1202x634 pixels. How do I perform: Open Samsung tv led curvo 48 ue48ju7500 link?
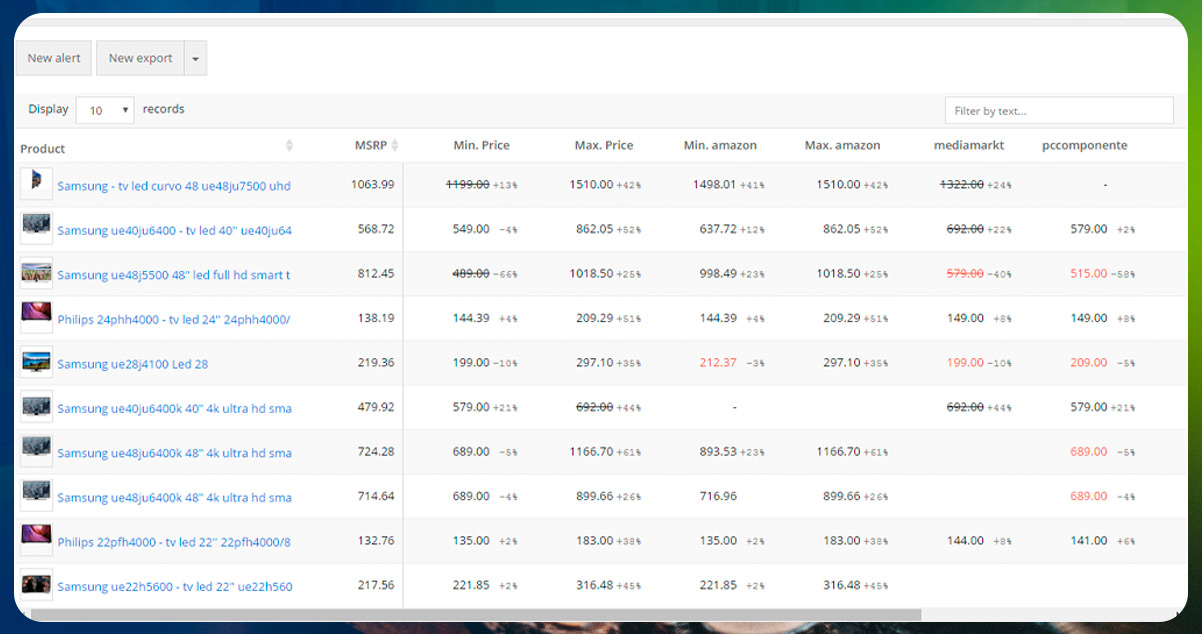(x=174, y=186)
